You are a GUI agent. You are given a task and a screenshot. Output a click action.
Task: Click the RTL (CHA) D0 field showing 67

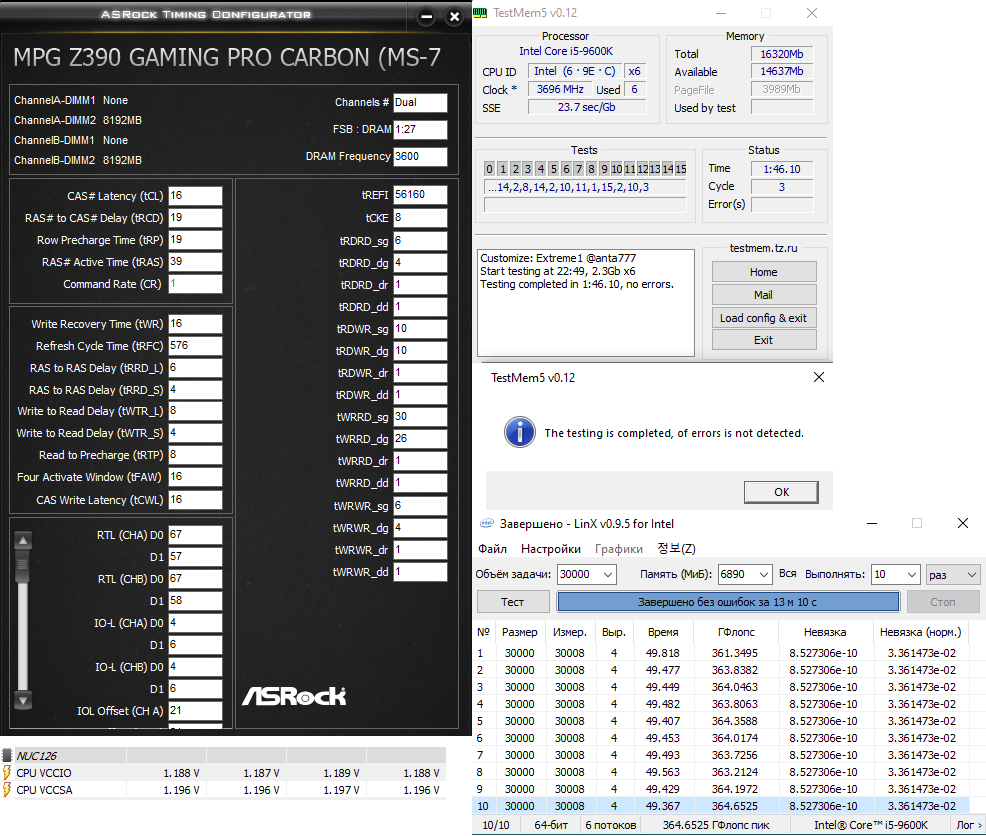point(195,535)
